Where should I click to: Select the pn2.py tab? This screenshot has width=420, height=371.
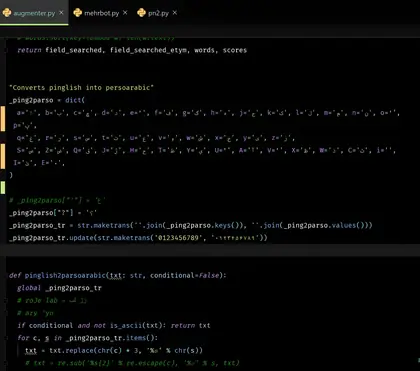[x=158, y=13]
